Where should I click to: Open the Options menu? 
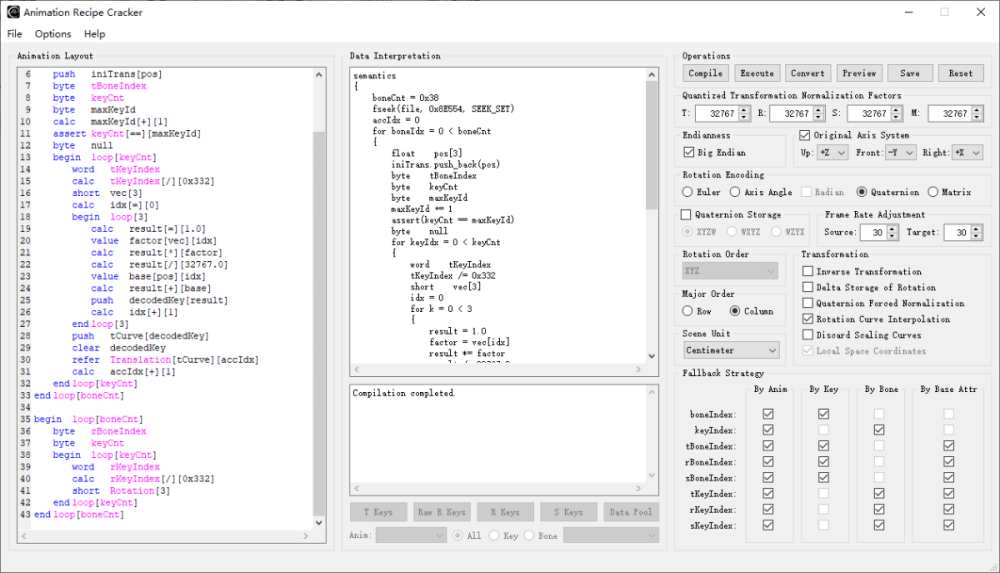click(x=53, y=34)
